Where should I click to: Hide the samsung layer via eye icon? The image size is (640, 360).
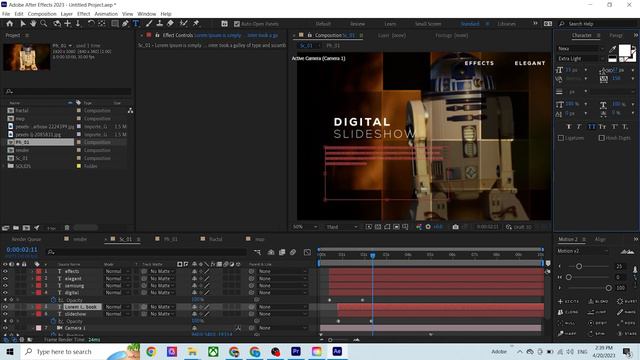point(5,286)
